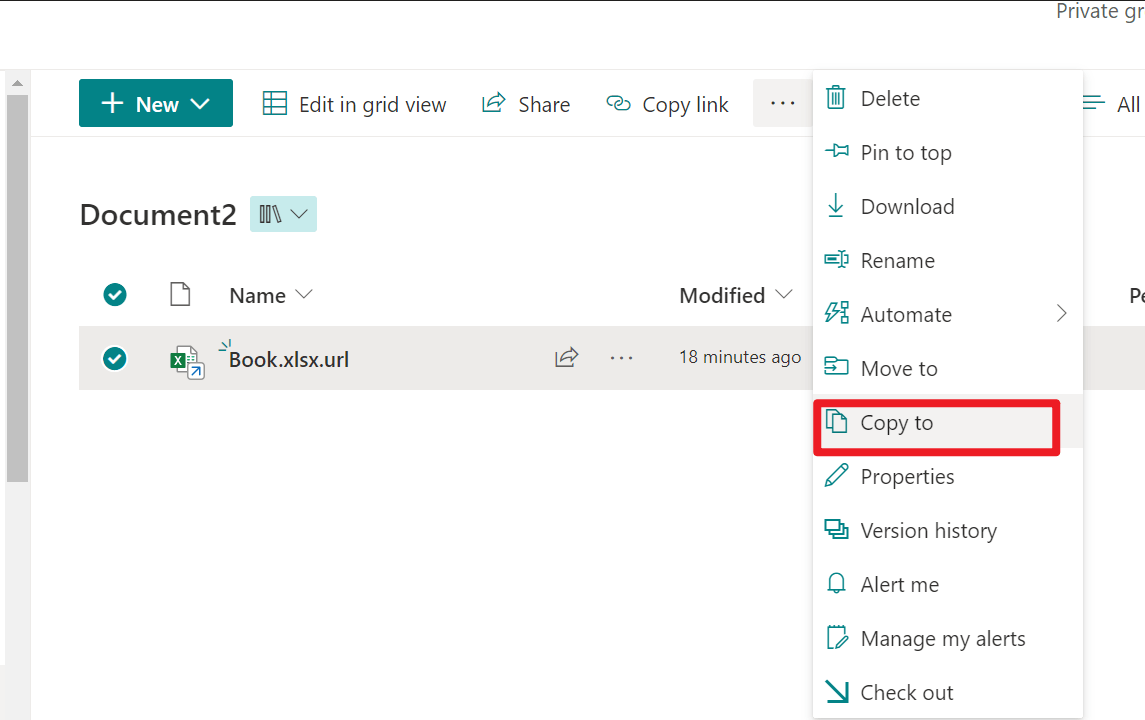
Task: Click the Properties pencil icon
Action: [837, 475]
